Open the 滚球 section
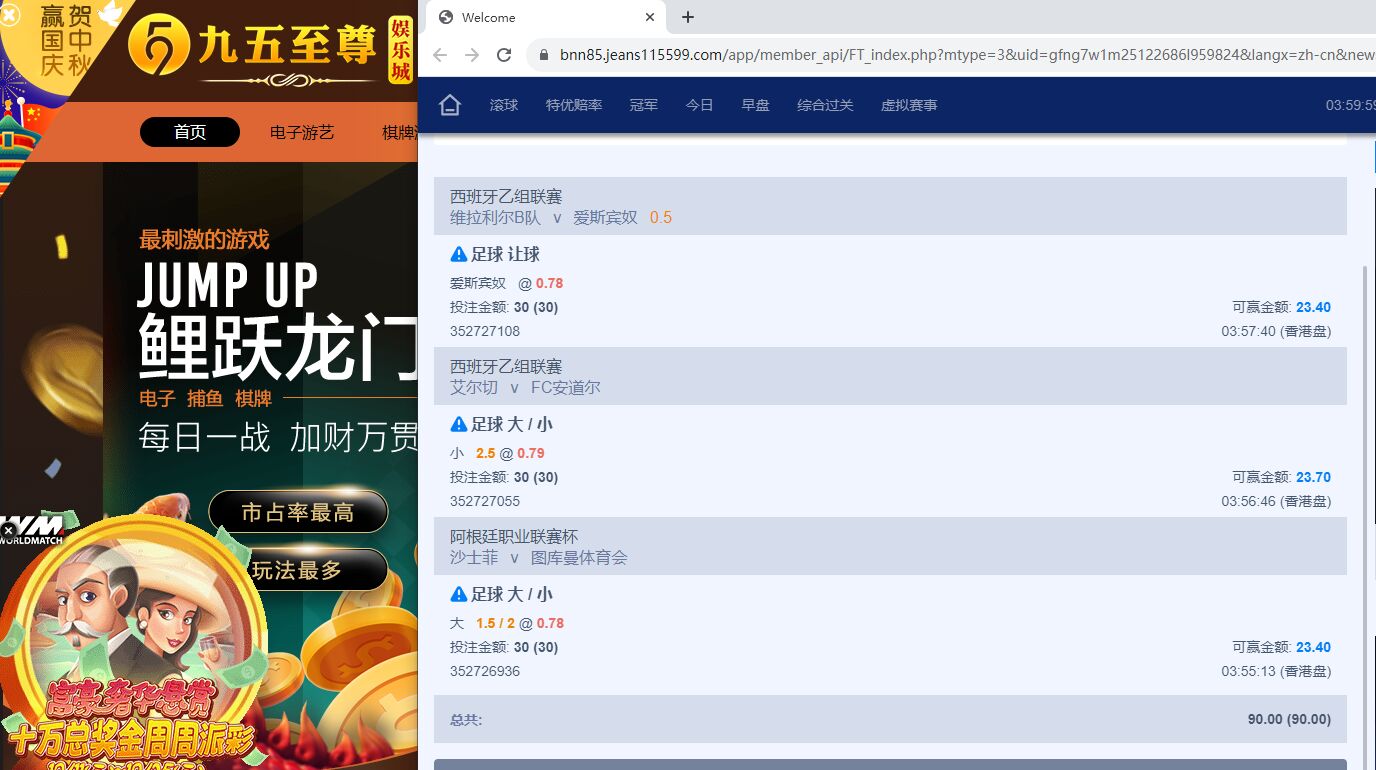The height and width of the screenshot is (770, 1376). pos(504,105)
